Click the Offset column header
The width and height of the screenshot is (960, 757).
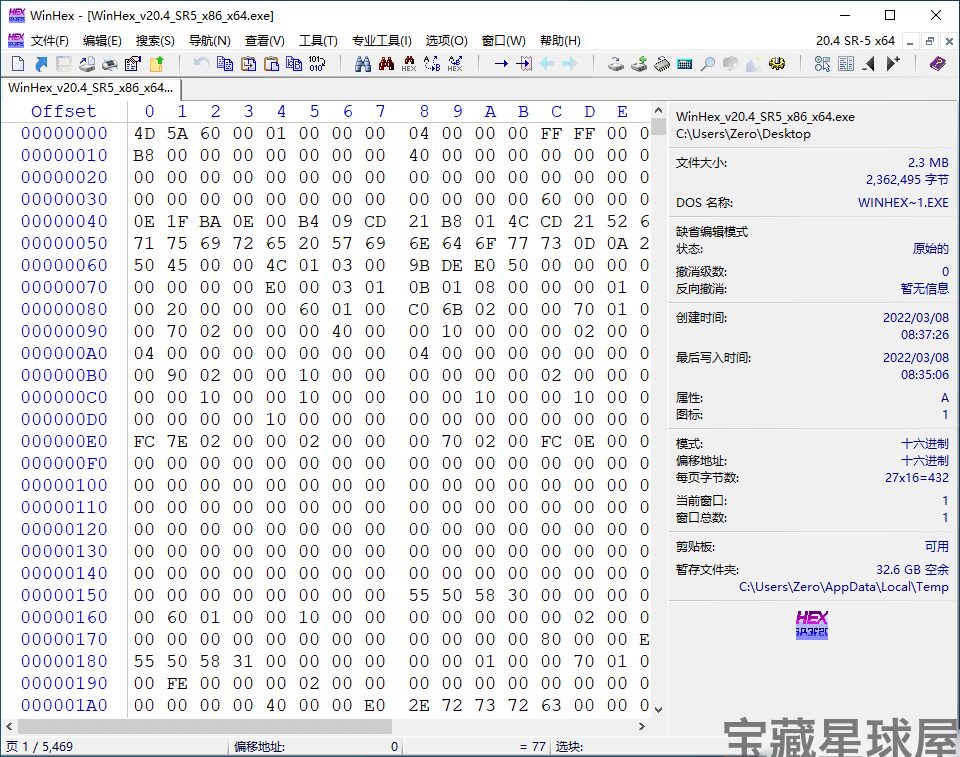[x=64, y=111]
